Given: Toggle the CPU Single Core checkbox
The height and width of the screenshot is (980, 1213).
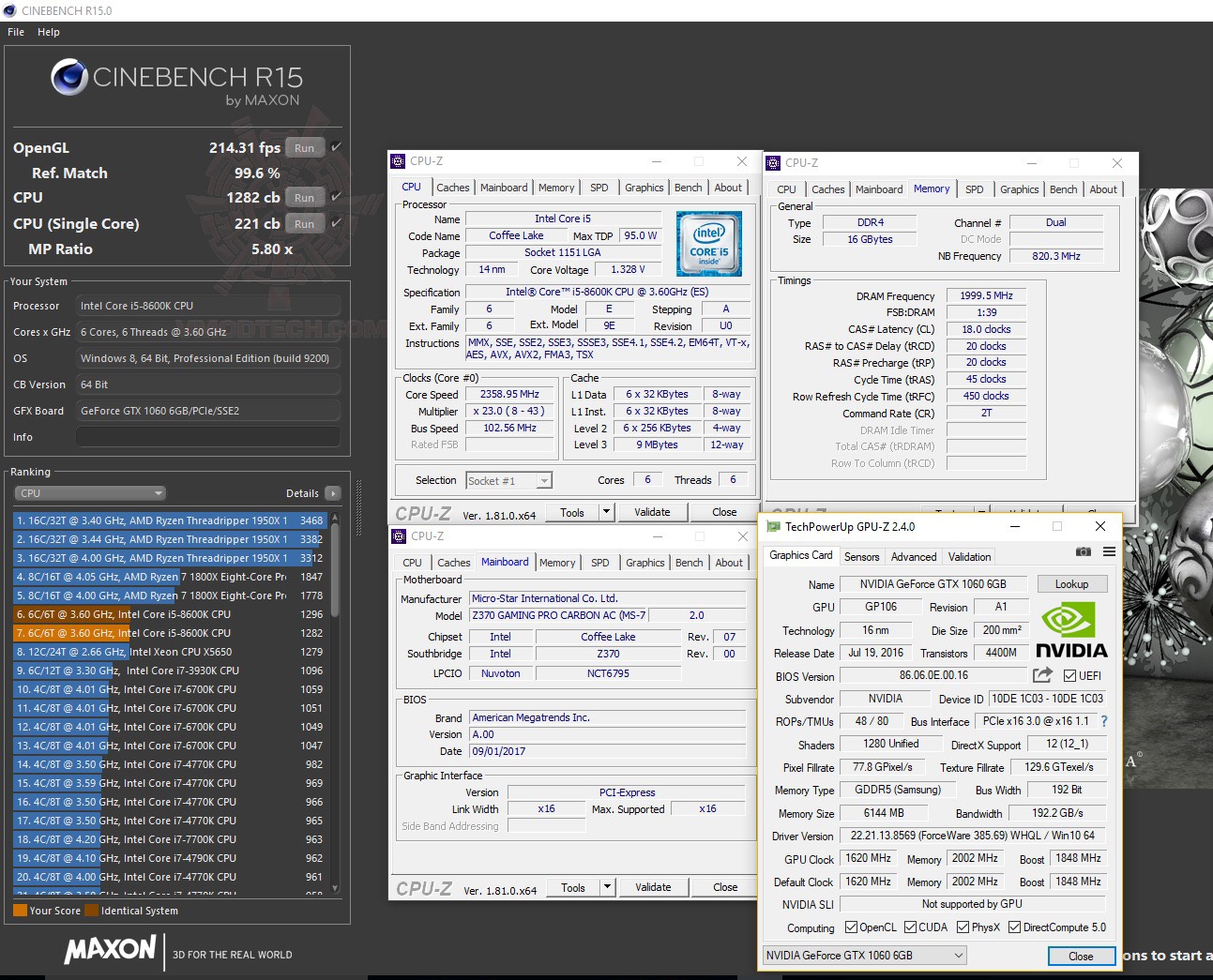Looking at the screenshot, I should (336, 223).
